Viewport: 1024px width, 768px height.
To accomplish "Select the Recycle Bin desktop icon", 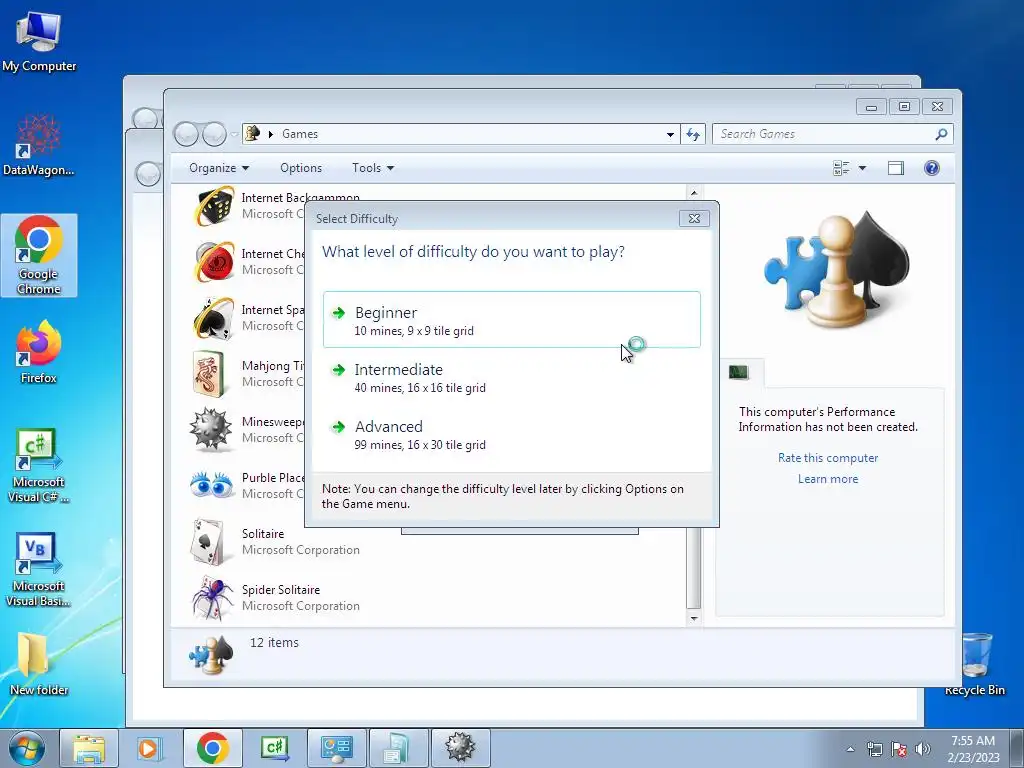I will pos(975,664).
